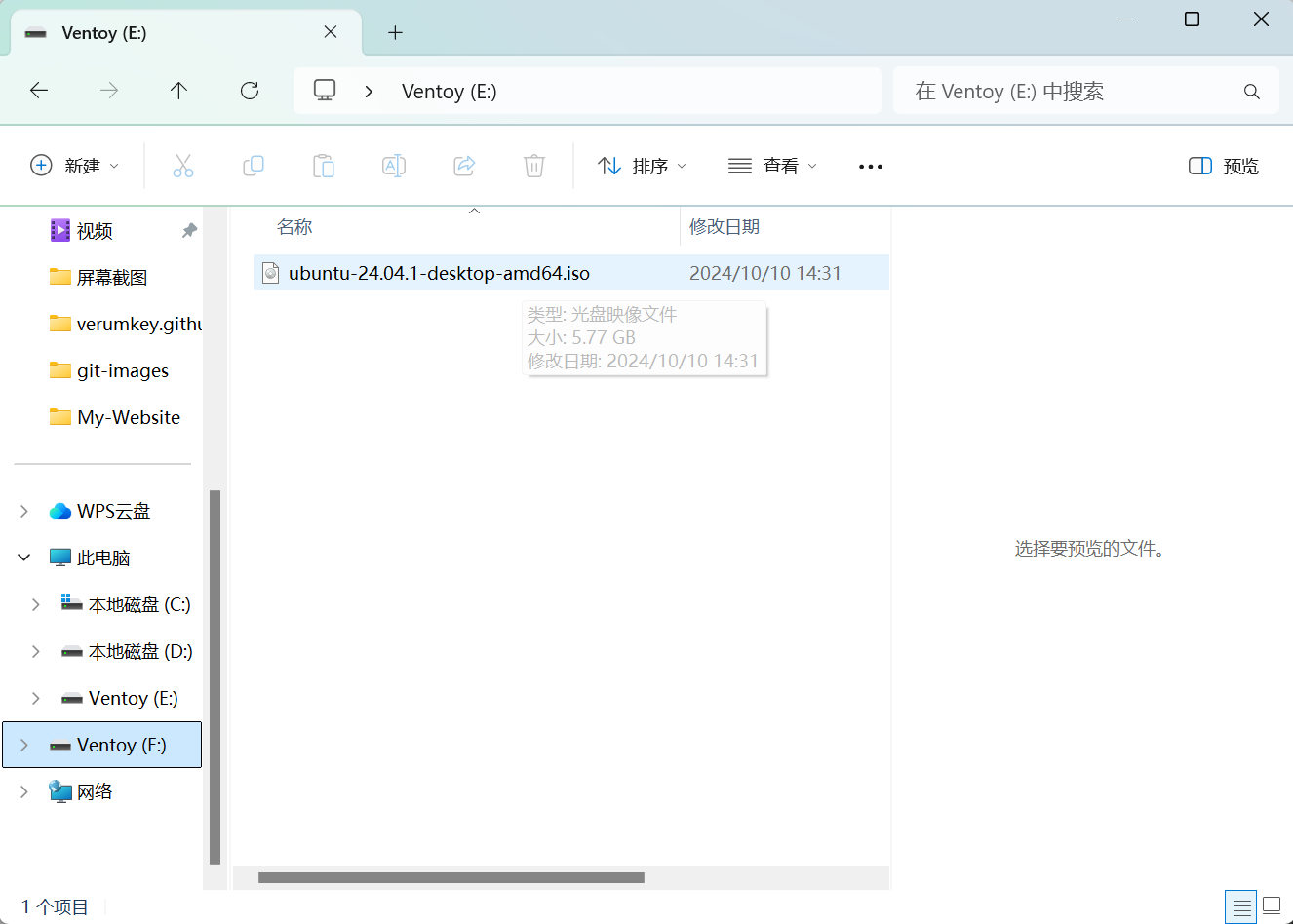Viewport: 1293px width, 924px height.
Task: Click the ISO file icon
Action: (271, 273)
